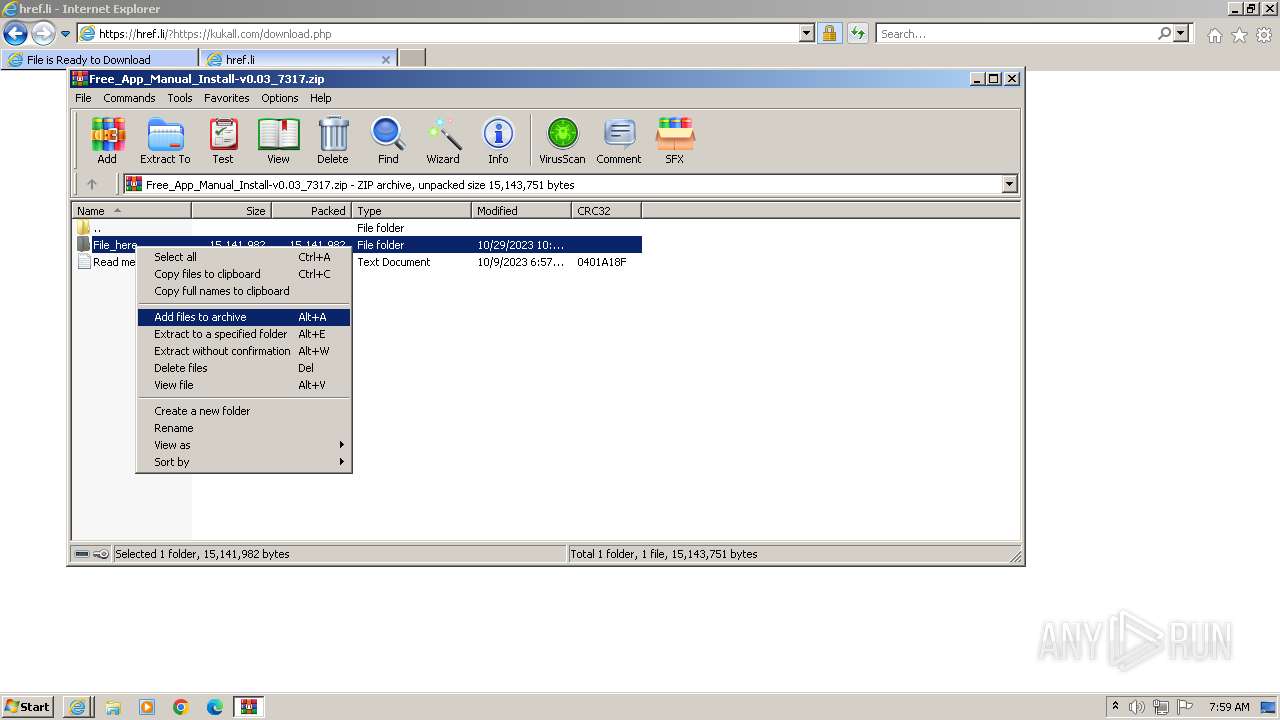The width and height of the screenshot is (1280, 720).
Task: Go up one folder level arrow
Action: coord(92,184)
